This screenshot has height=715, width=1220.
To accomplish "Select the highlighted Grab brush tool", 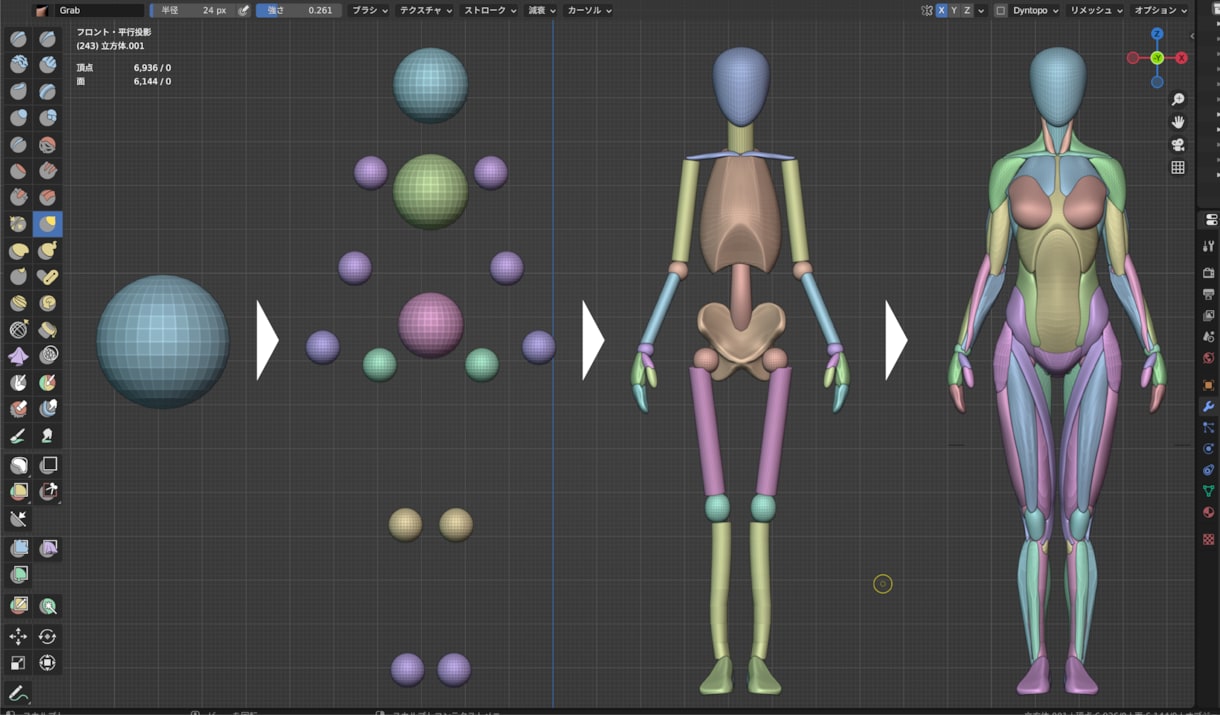I will (x=48, y=224).
